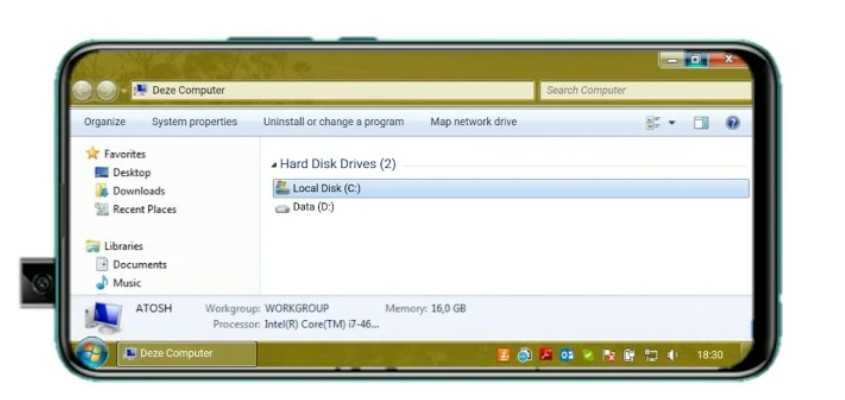Click the round blue tray icon
This screenshot has height=400, width=845.
[524, 355]
